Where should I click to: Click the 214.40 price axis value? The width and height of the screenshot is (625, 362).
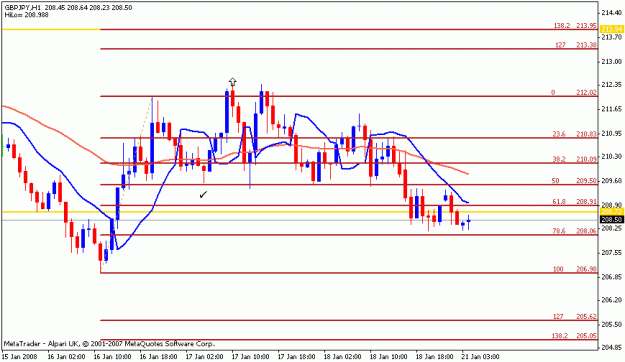click(x=612, y=13)
